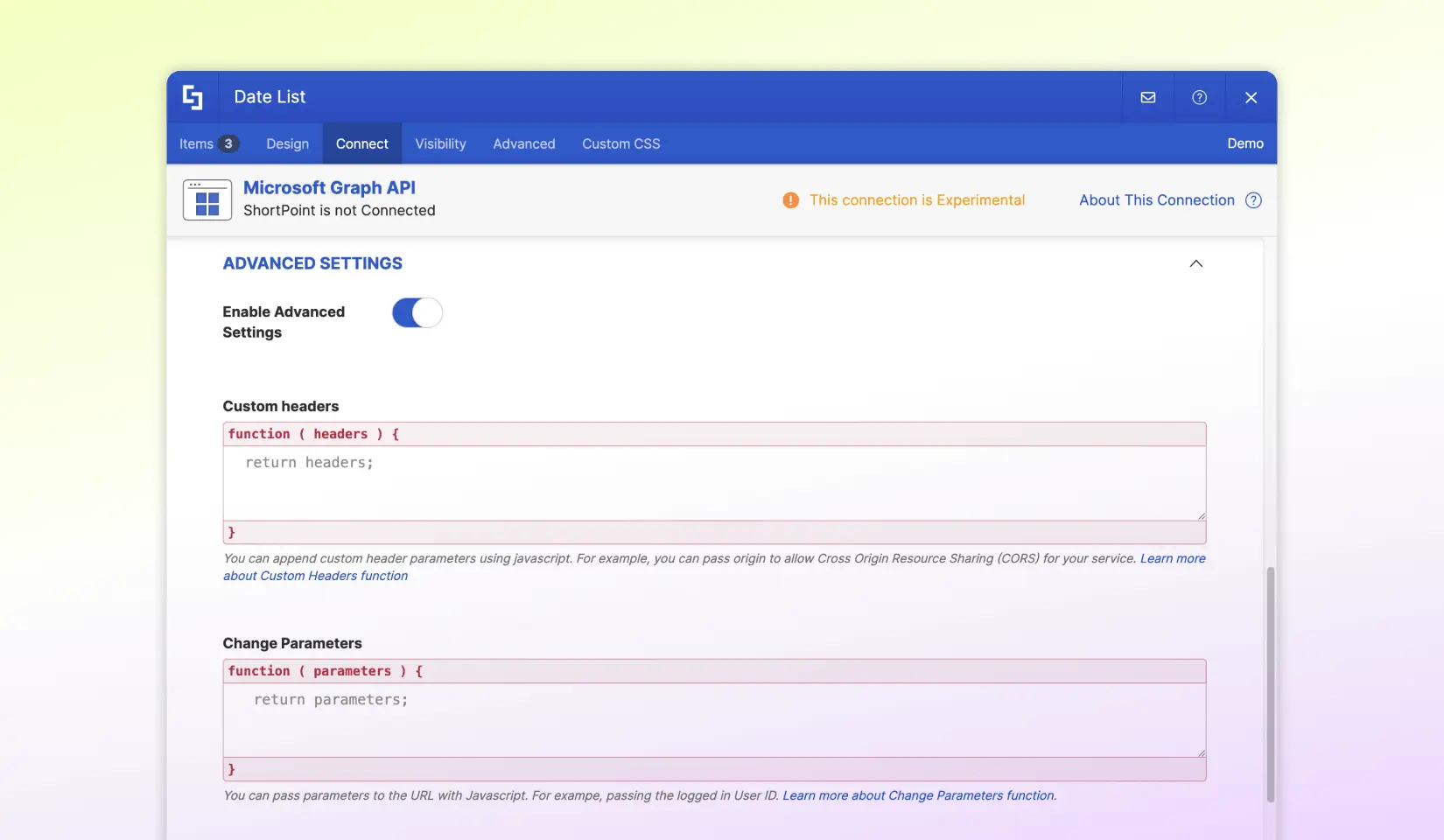1444x840 pixels.
Task: Close the Date List dialog
Action: coord(1251,97)
